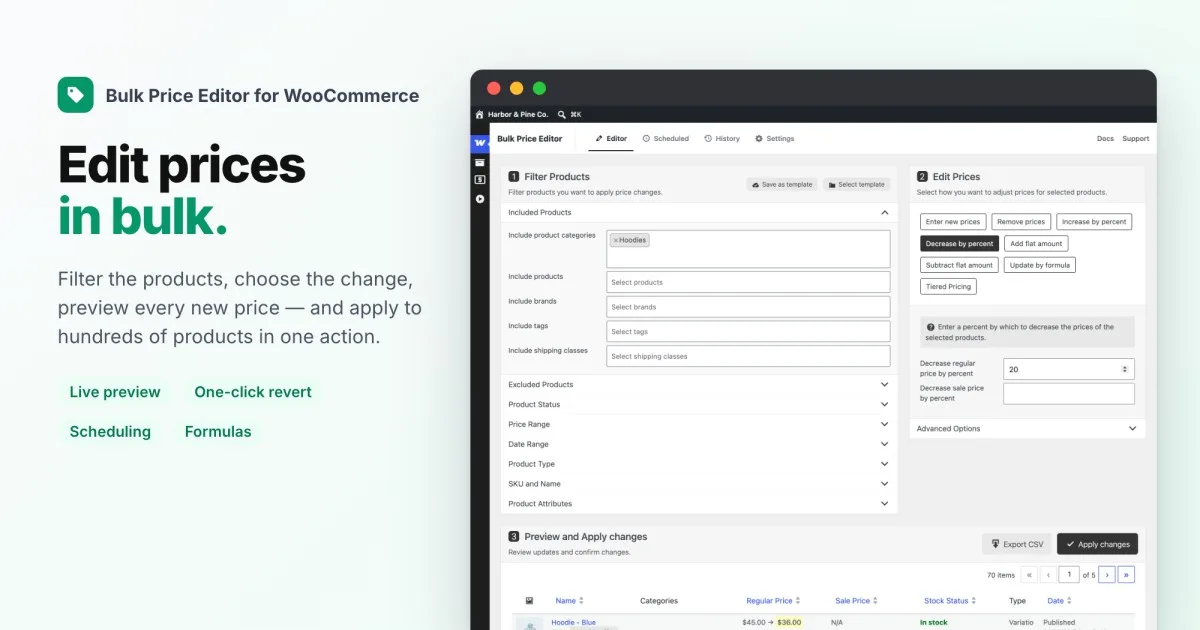Switch to the Editor tab
The height and width of the screenshot is (630, 1200).
611,138
